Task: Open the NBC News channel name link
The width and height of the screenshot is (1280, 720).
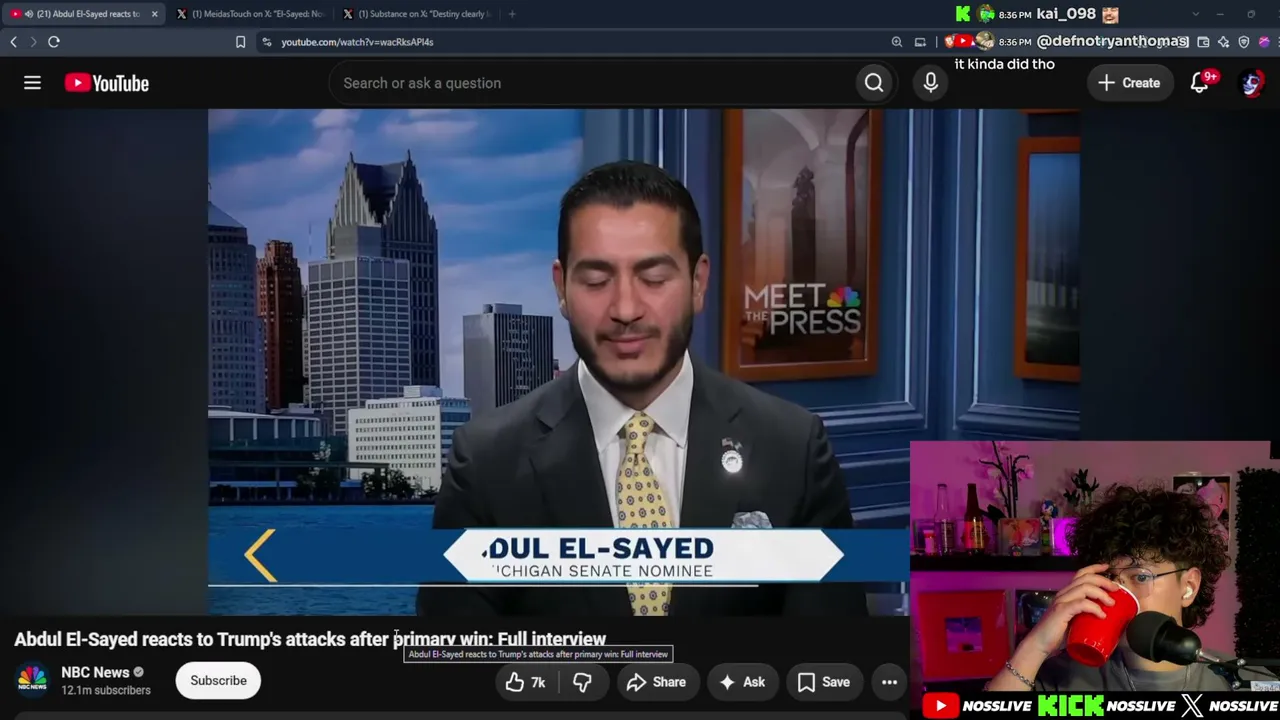Action: pos(95,672)
